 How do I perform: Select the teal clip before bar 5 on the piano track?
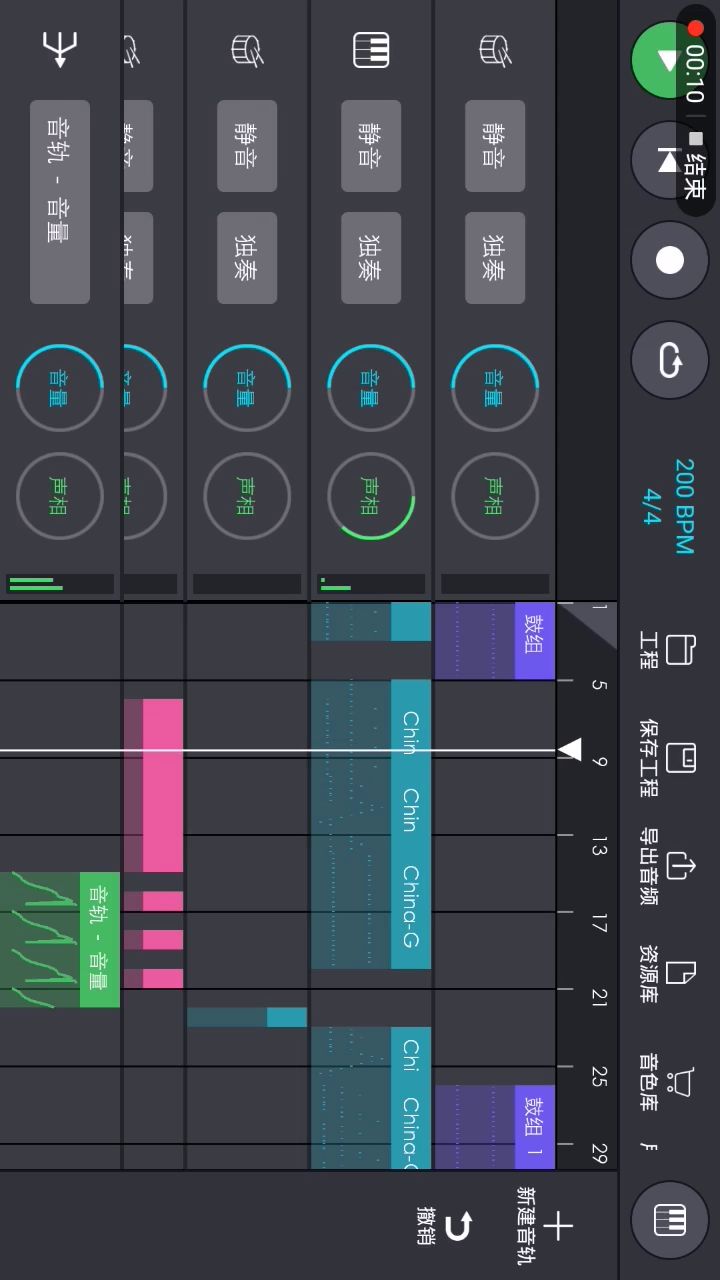coord(371,621)
